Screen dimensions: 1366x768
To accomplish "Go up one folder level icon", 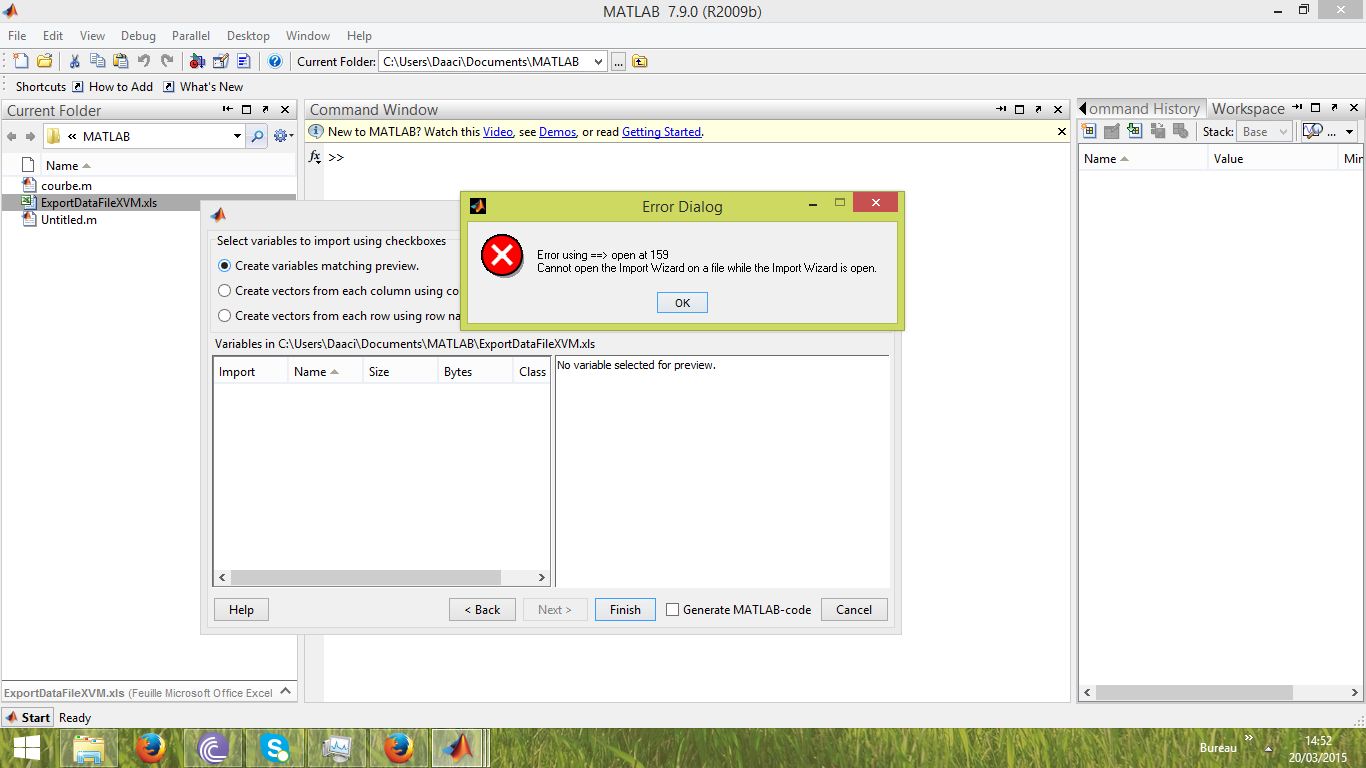I will pyautogui.click(x=640, y=62).
